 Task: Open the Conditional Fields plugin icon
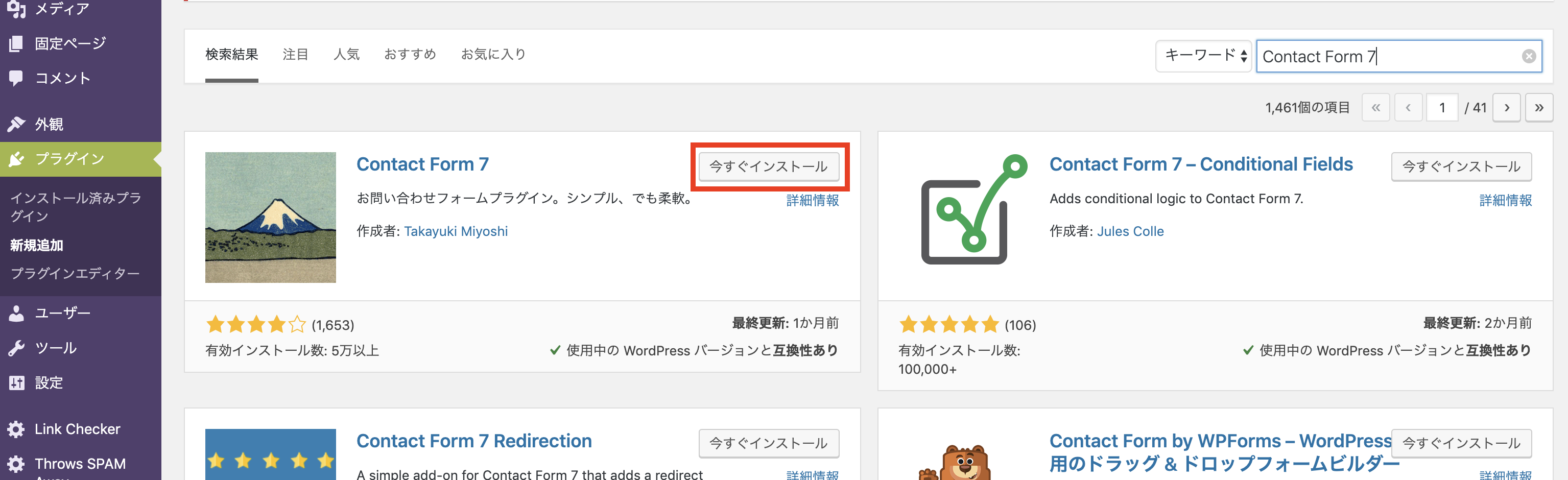tap(974, 209)
